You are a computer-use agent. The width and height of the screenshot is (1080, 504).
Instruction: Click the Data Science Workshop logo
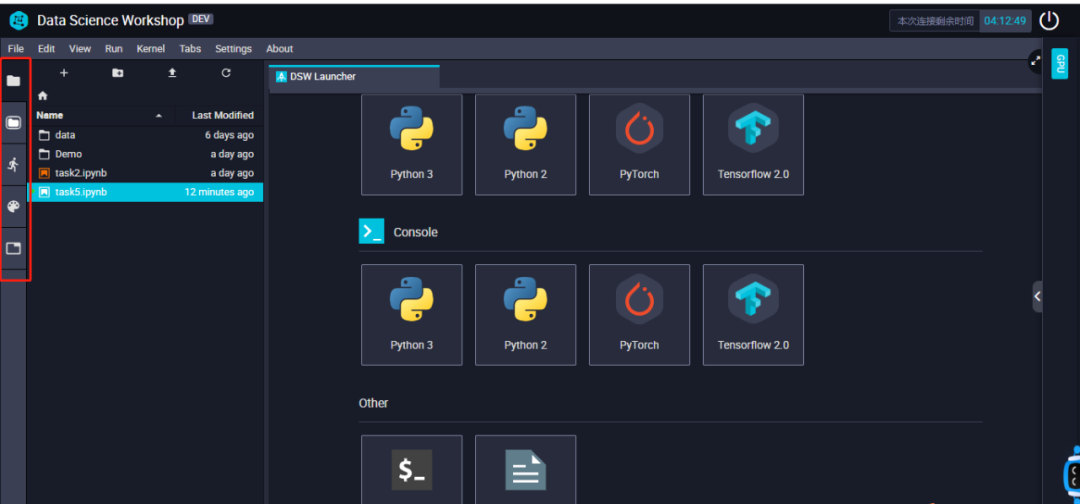click(19, 21)
